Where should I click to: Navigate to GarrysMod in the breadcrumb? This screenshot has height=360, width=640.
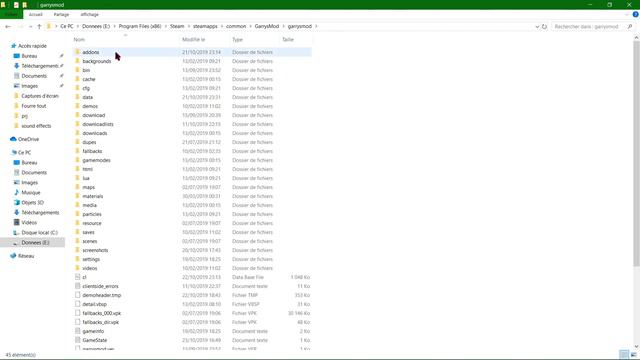(267, 26)
